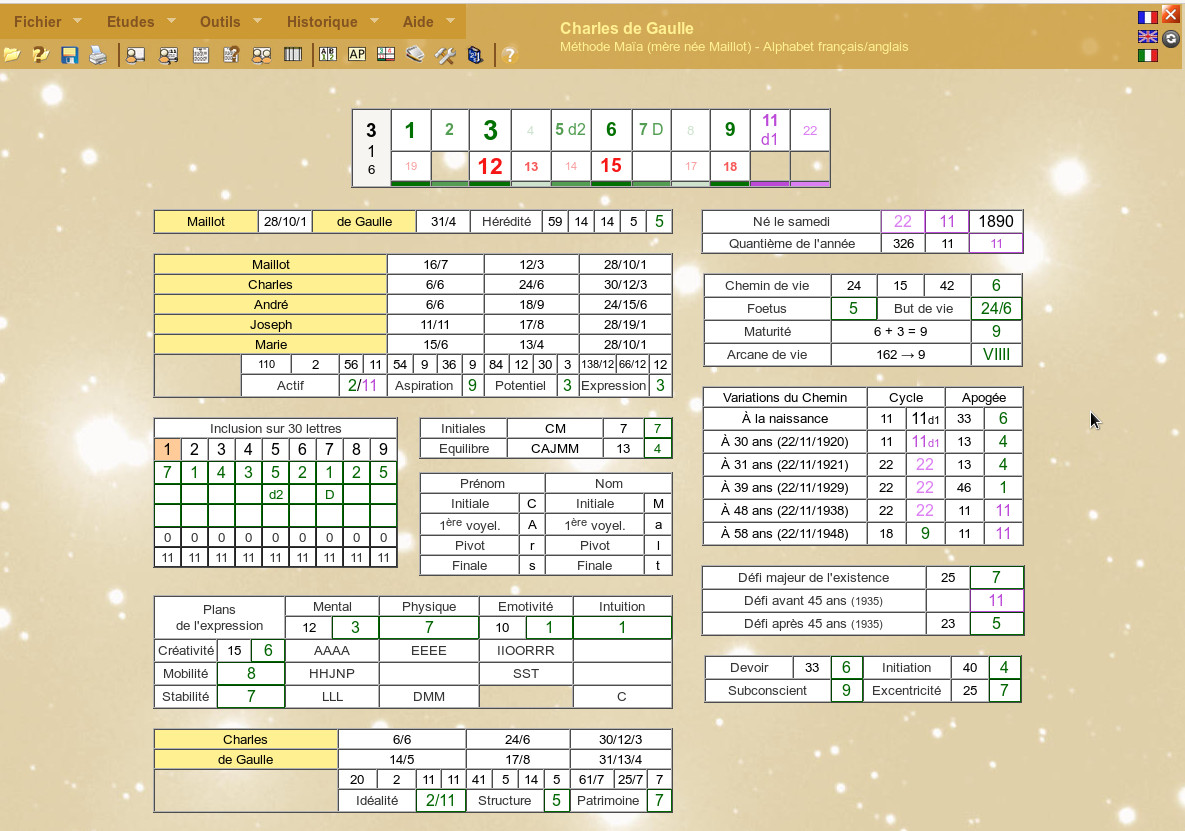Save the study with the floppy disk icon
Viewport: 1185px width, 831px height.
(x=70, y=54)
